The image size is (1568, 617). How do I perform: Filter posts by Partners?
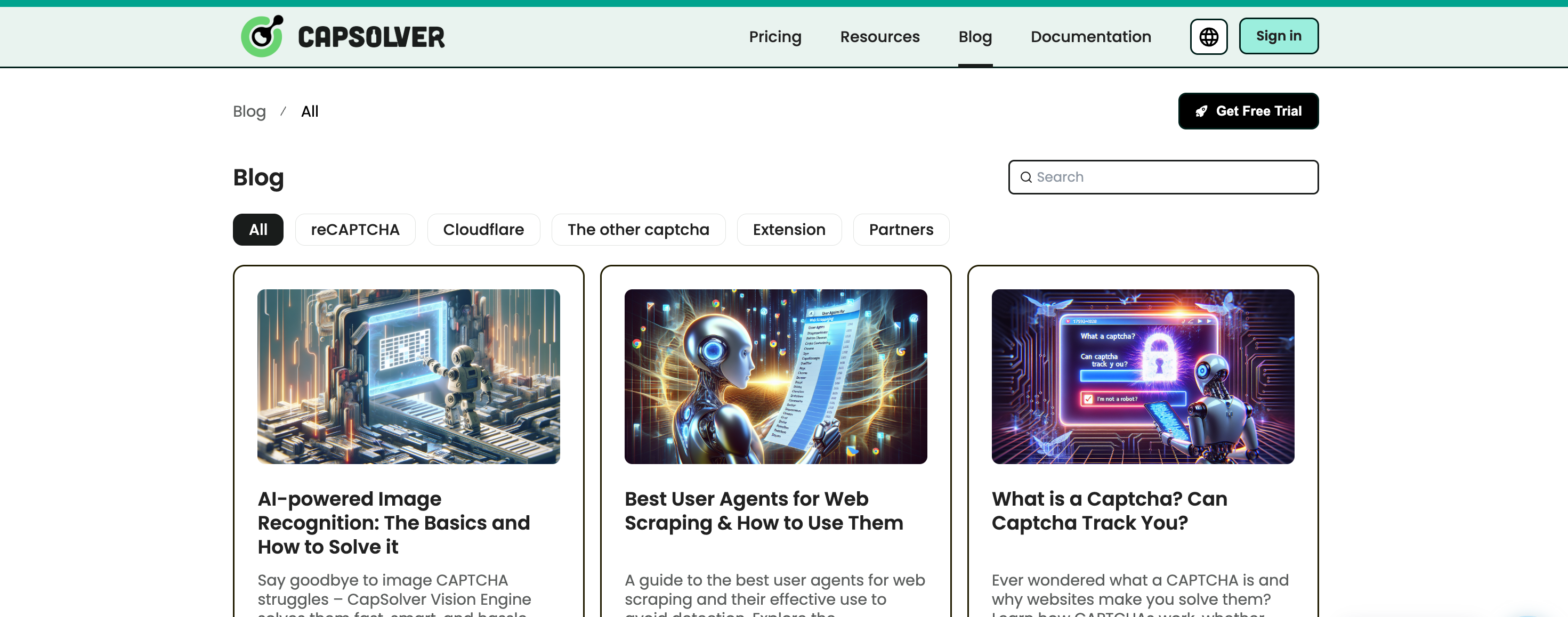tap(901, 230)
